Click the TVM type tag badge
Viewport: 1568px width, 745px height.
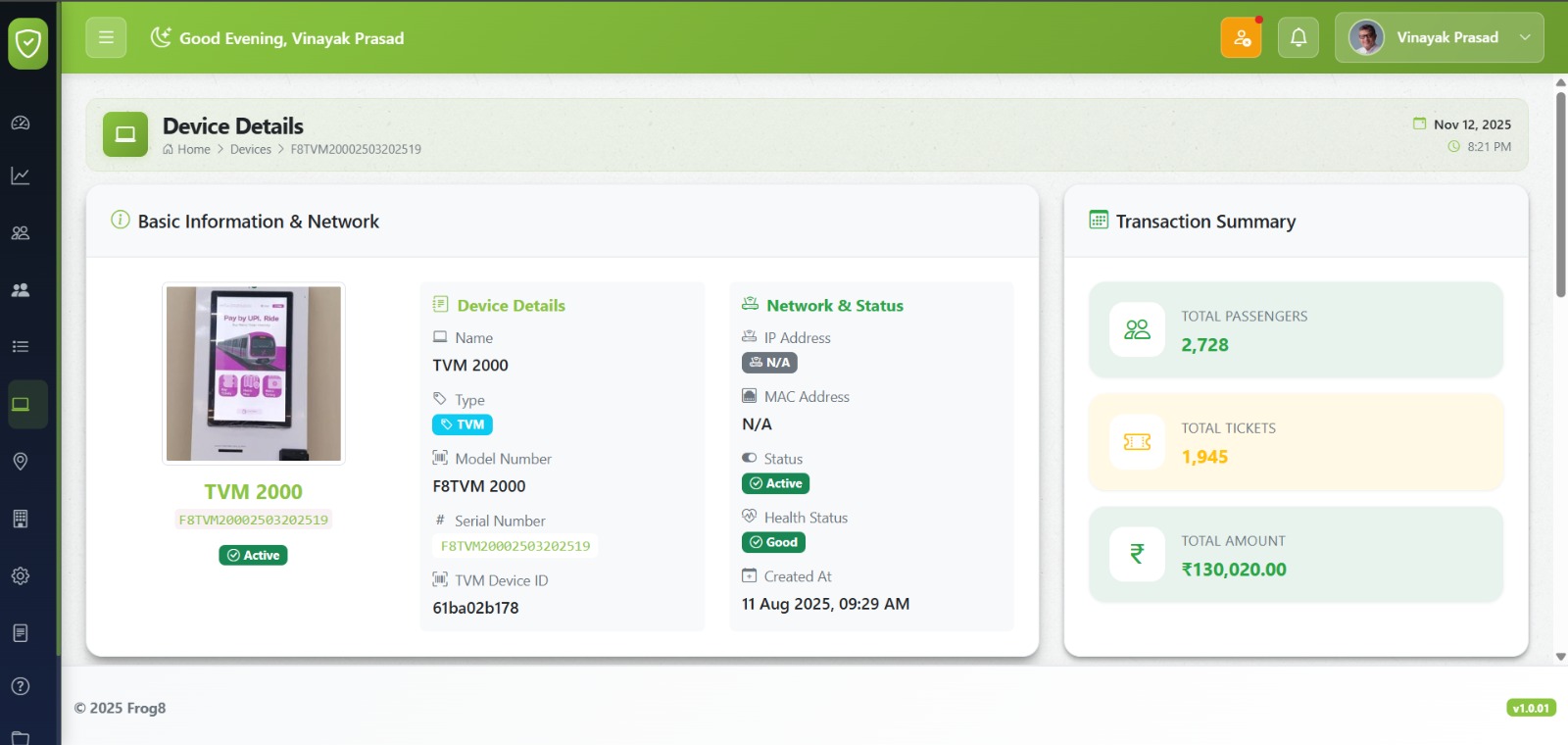(463, 424)
